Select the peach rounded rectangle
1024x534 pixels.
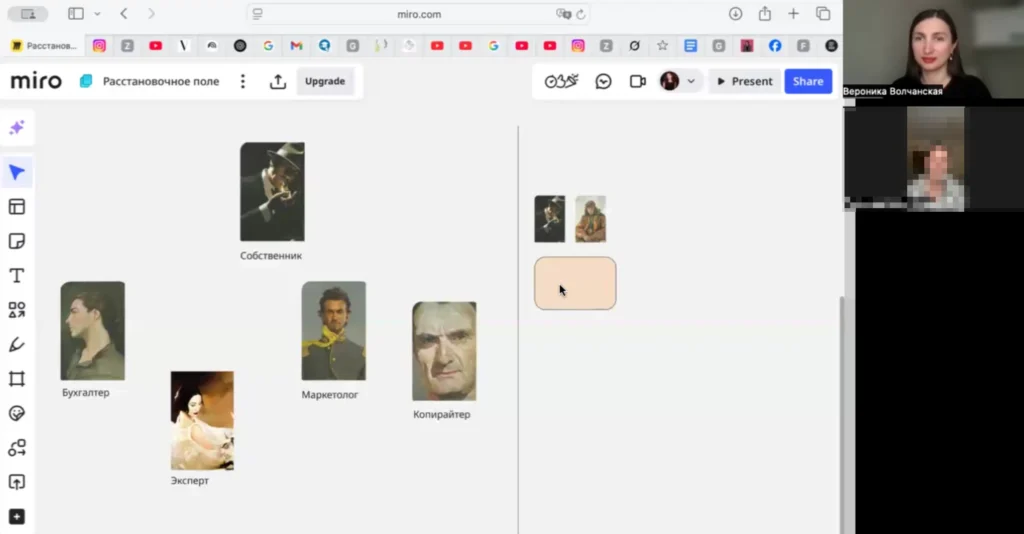[575, 283]
